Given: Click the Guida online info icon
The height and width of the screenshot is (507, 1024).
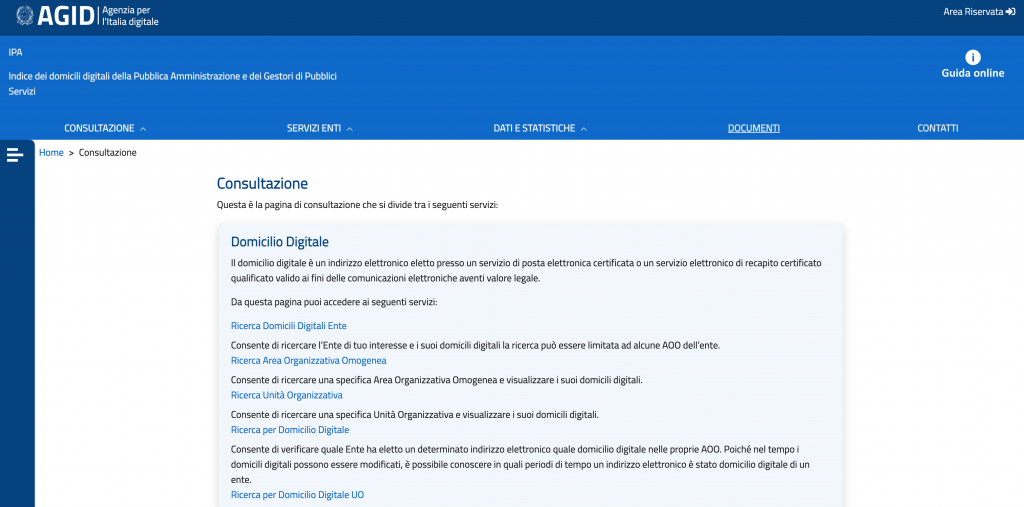Looking at the screenshot, I should [972, 57].
